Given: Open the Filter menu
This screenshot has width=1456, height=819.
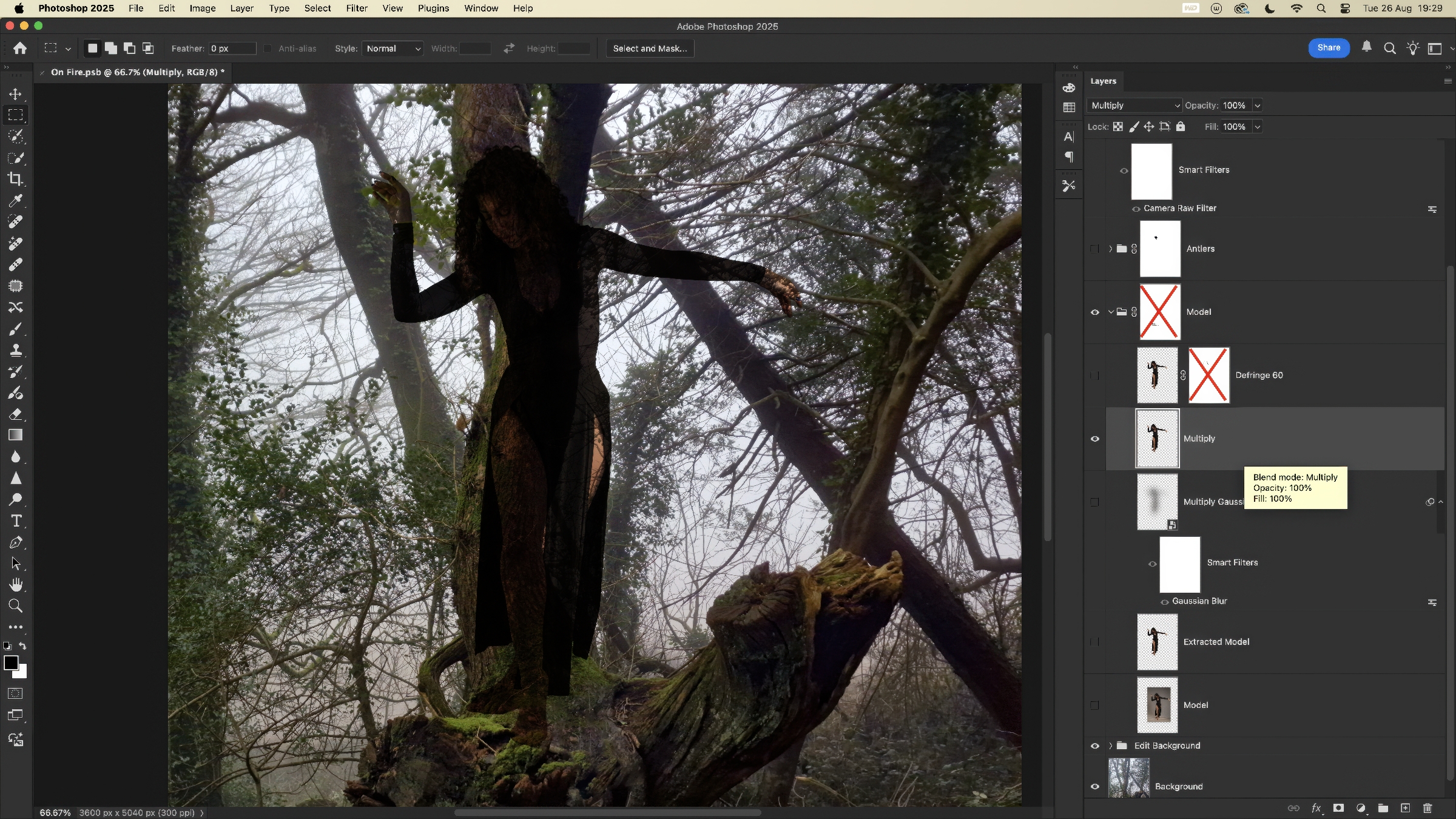Looking at the screenshot, I should tap(356, 8).
